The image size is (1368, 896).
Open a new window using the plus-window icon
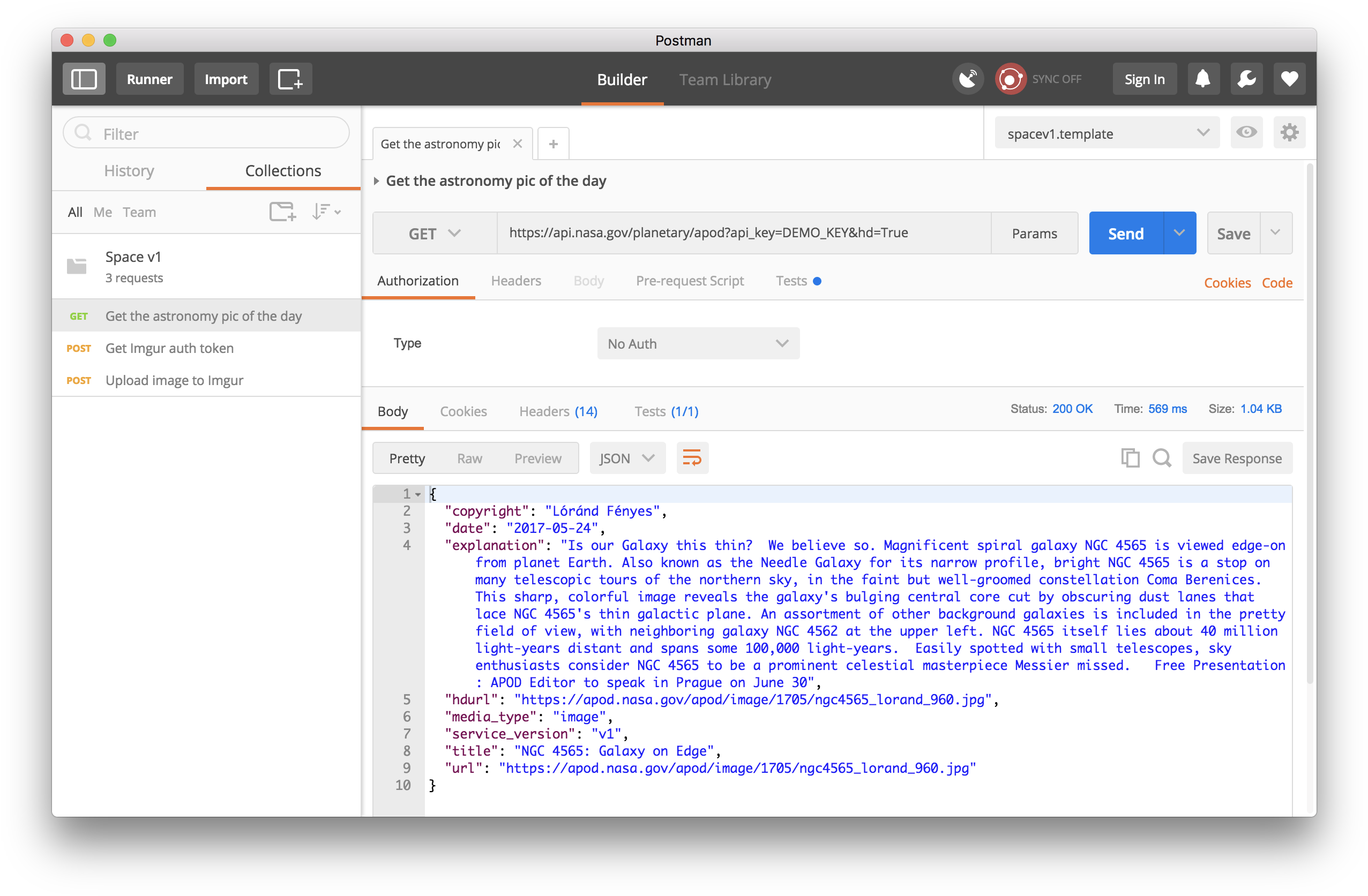coord(290,79)
